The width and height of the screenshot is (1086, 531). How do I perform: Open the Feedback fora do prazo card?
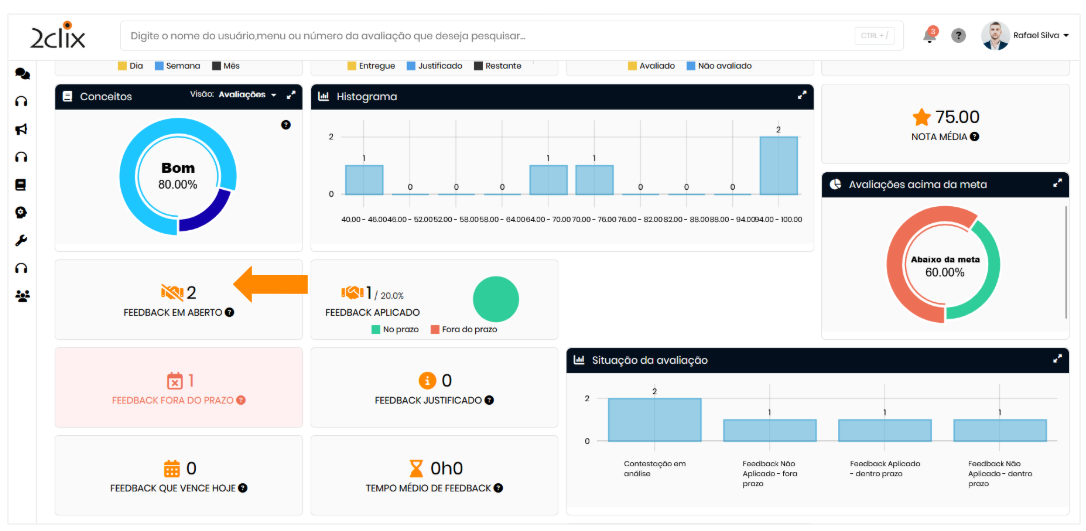click(179, 388)
